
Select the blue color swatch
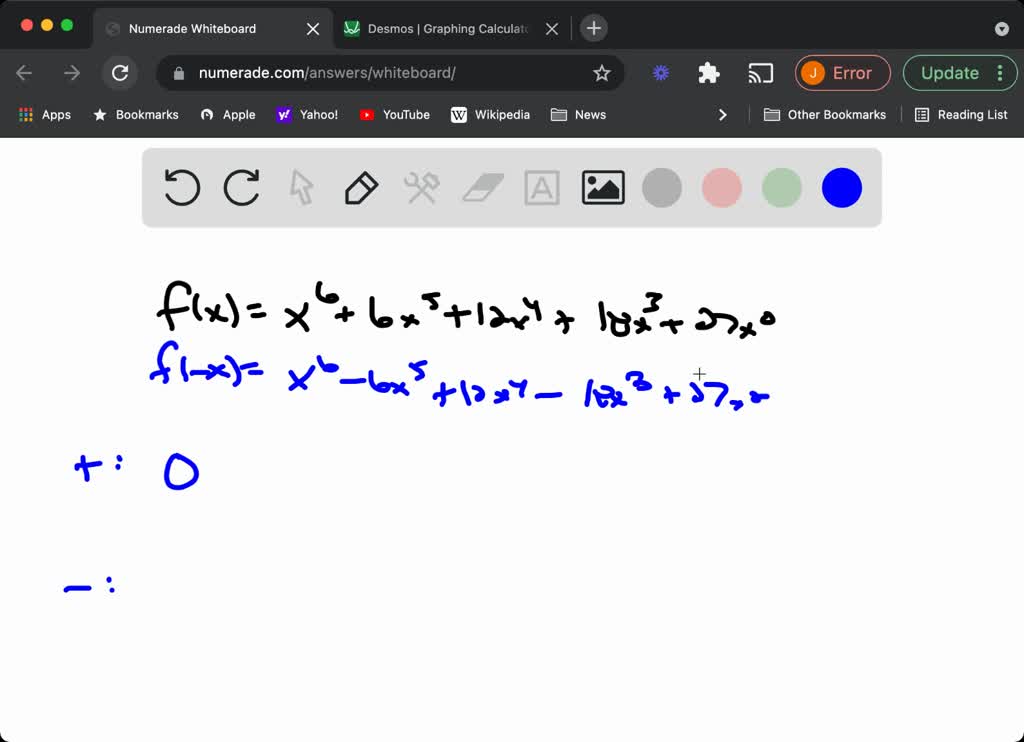pyautogui.click(x=841, y=187)
